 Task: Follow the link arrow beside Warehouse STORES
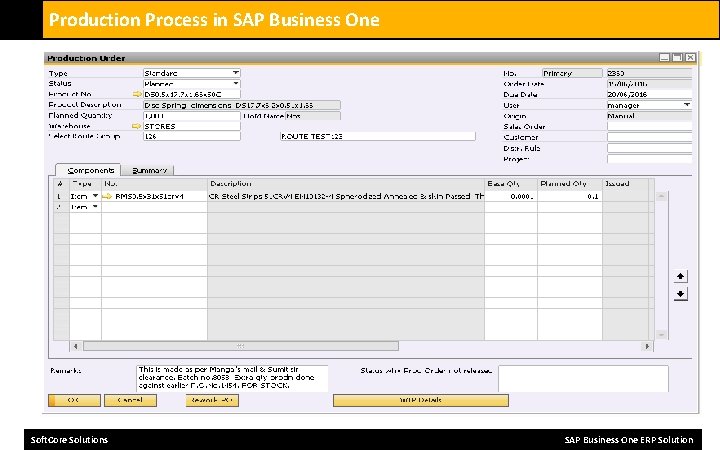click(x=136, y=126)
